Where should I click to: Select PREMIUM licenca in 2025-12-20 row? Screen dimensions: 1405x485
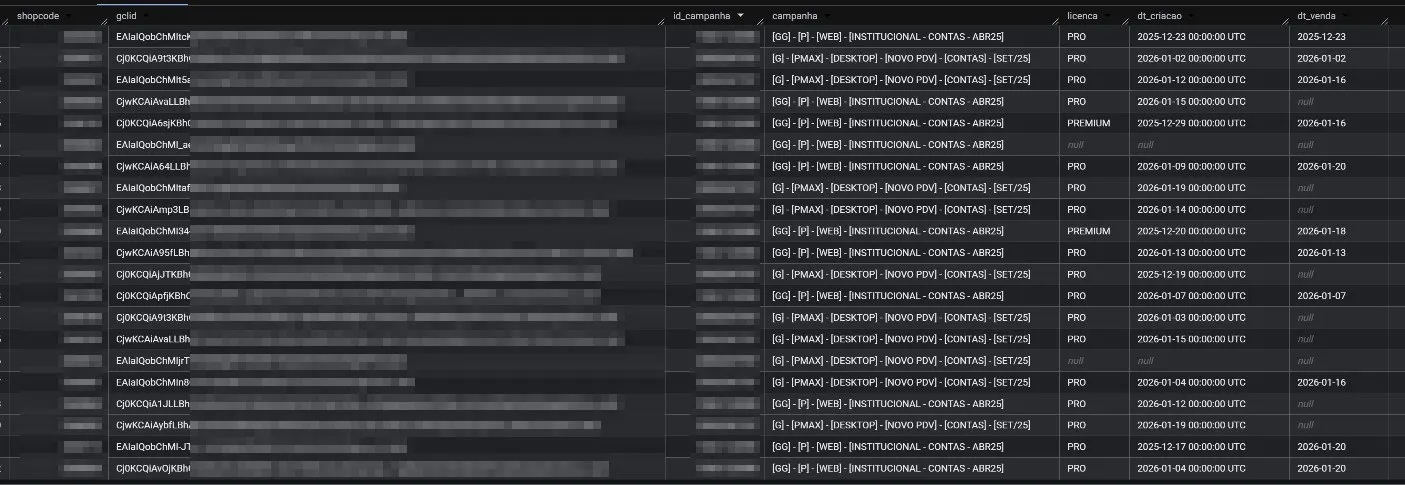(x=1095, y=231)
